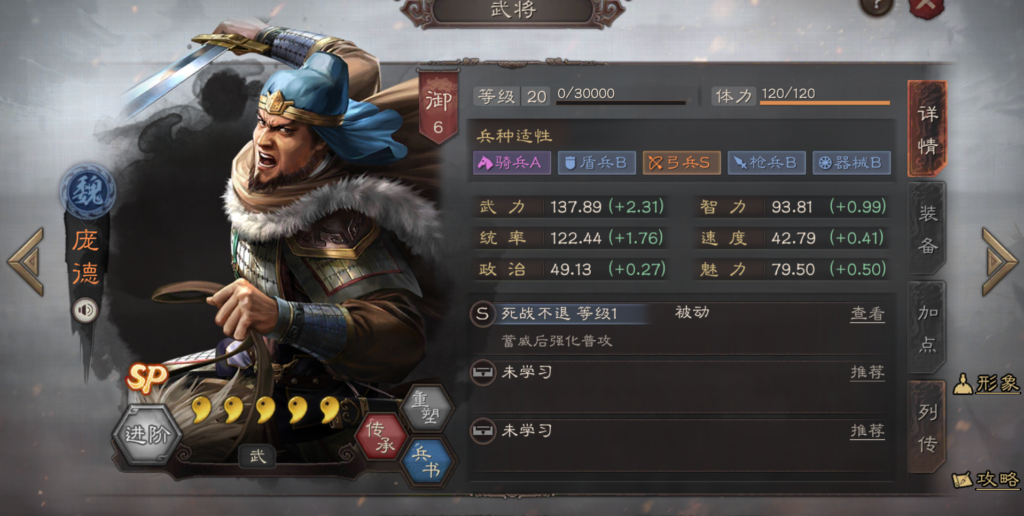1024x516 pixels.
Task: Open the 形象 appearance link
Action: pos(987,384)
